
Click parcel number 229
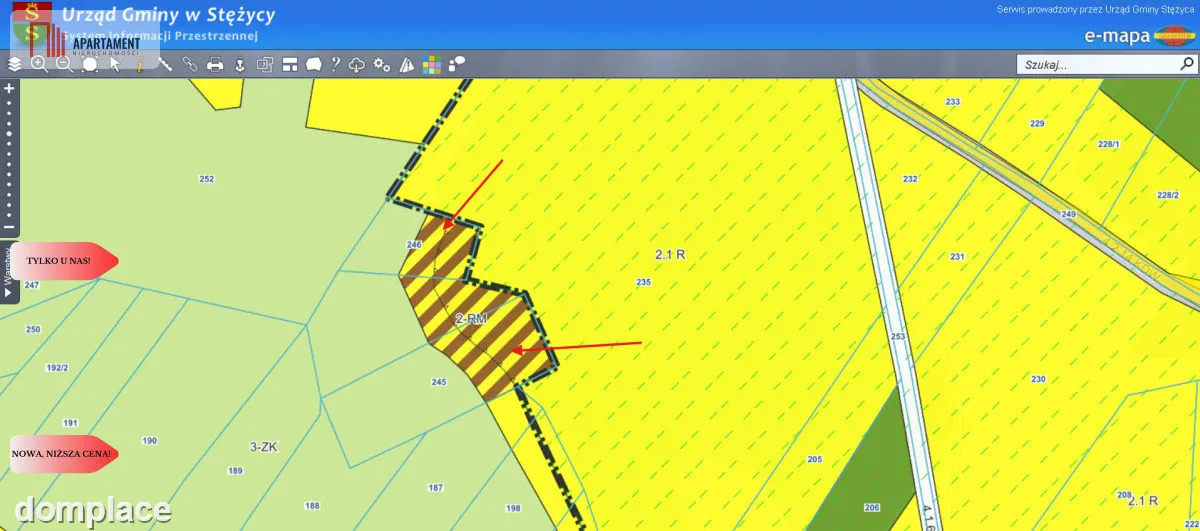tap(1037, 123)
